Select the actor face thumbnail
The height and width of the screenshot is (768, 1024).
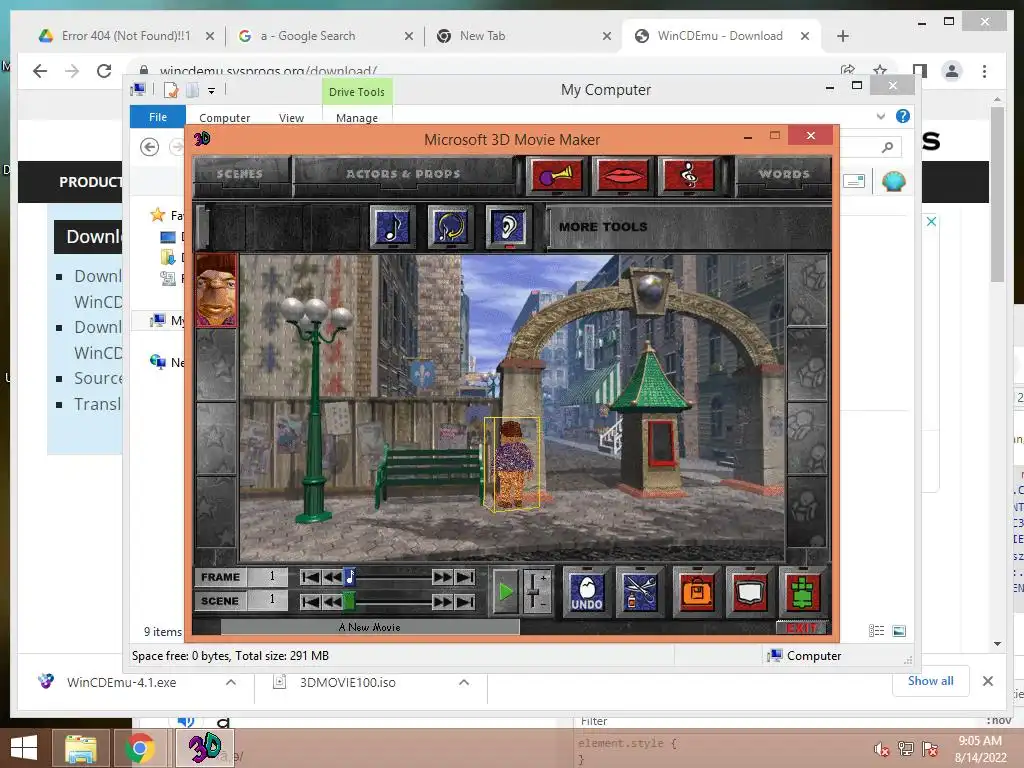click(216, 291)
